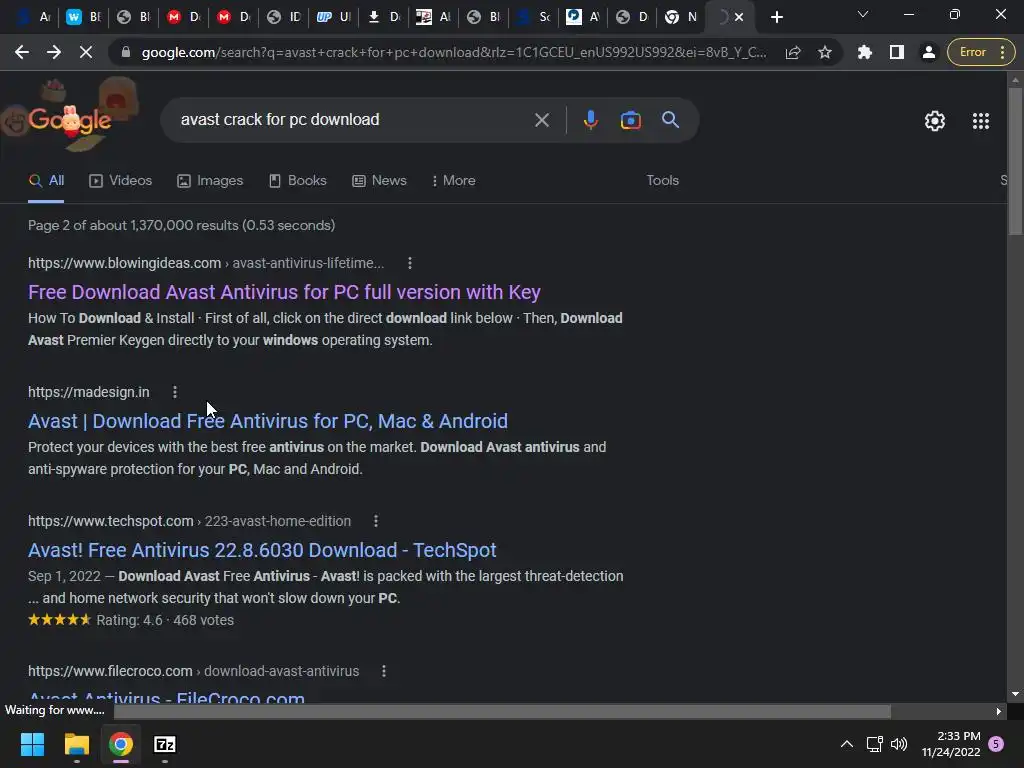Click the magnifier search button
Screen dimensions: 1024x768
(670, 120)
